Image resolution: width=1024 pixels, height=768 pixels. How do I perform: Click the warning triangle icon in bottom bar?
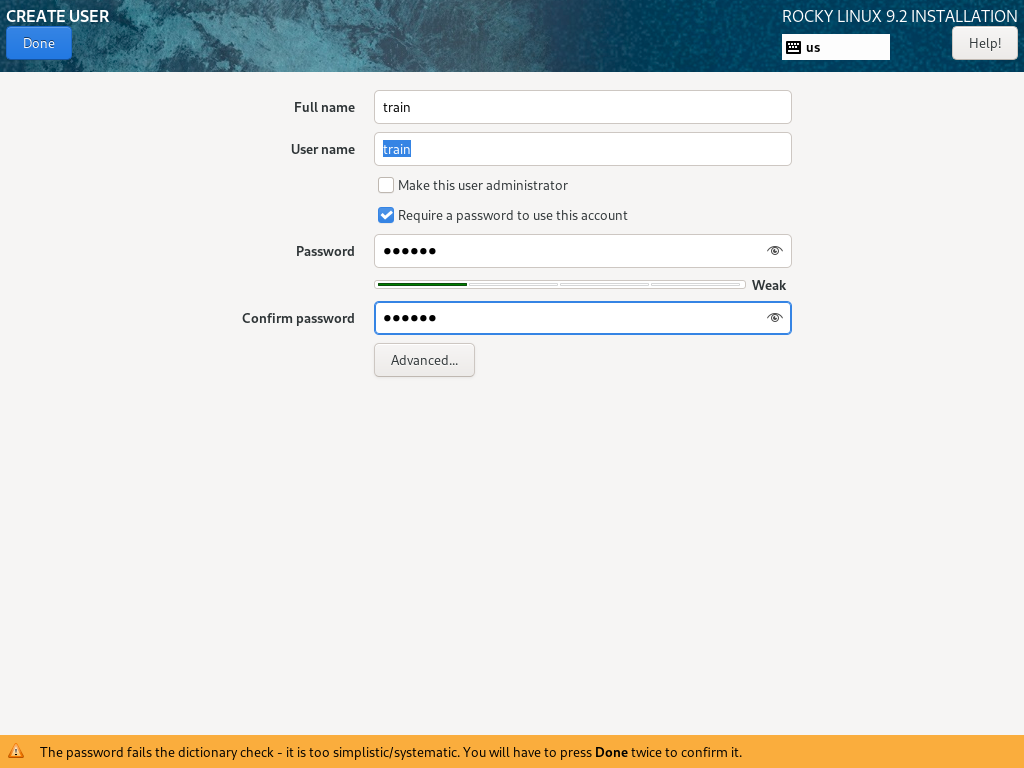pos(16,752)
